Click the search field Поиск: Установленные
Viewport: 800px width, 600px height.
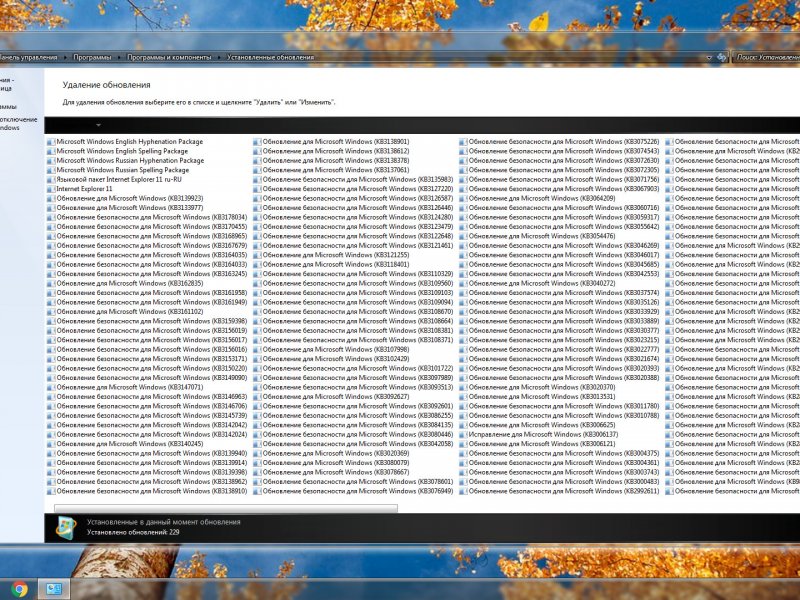(x=767, y=57)
